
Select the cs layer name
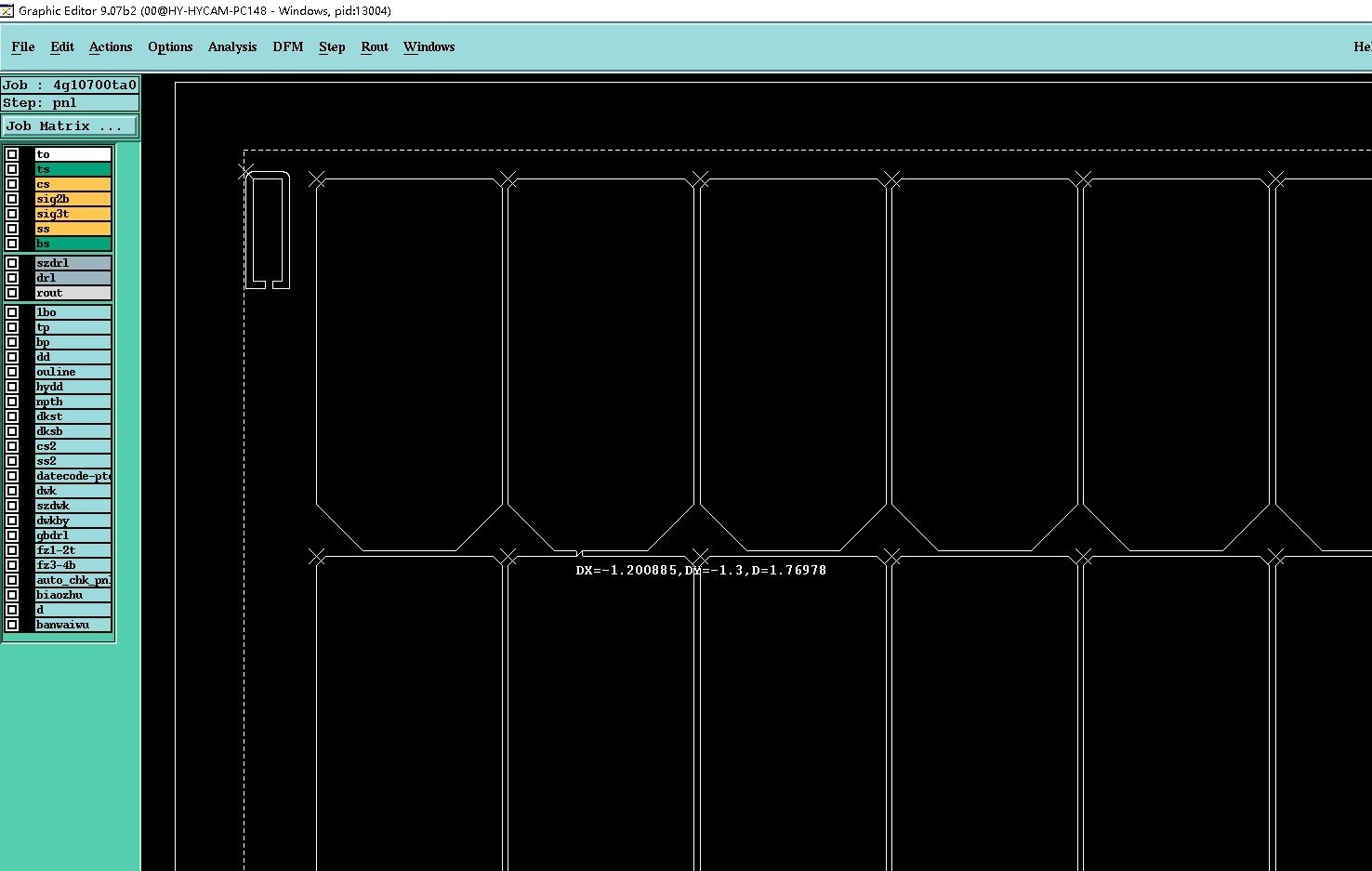pos(73,184)
